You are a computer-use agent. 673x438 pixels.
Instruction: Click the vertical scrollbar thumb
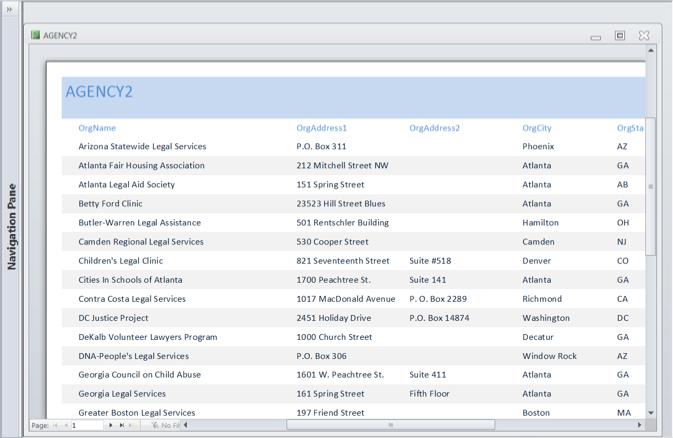point(650,186)
